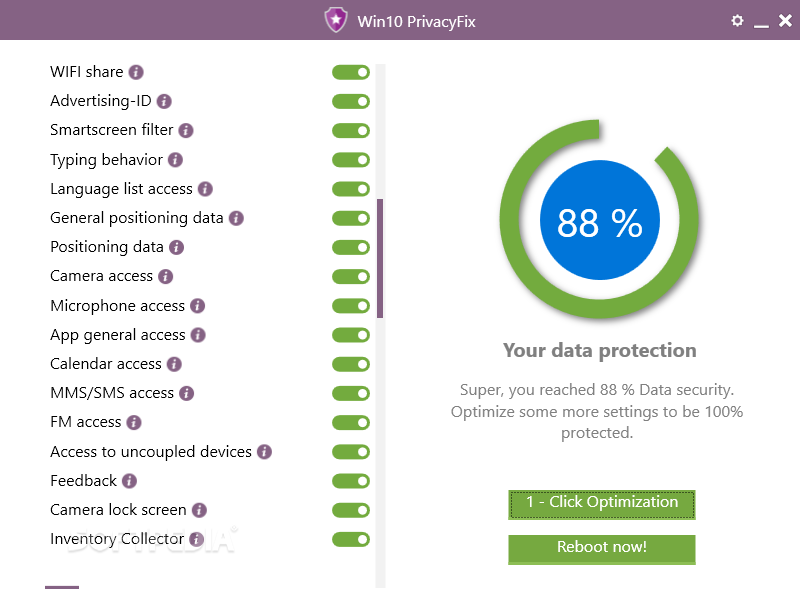Toggle the Positioning data switch
This screenshot has height=600, width=800.
coord(351,247)
